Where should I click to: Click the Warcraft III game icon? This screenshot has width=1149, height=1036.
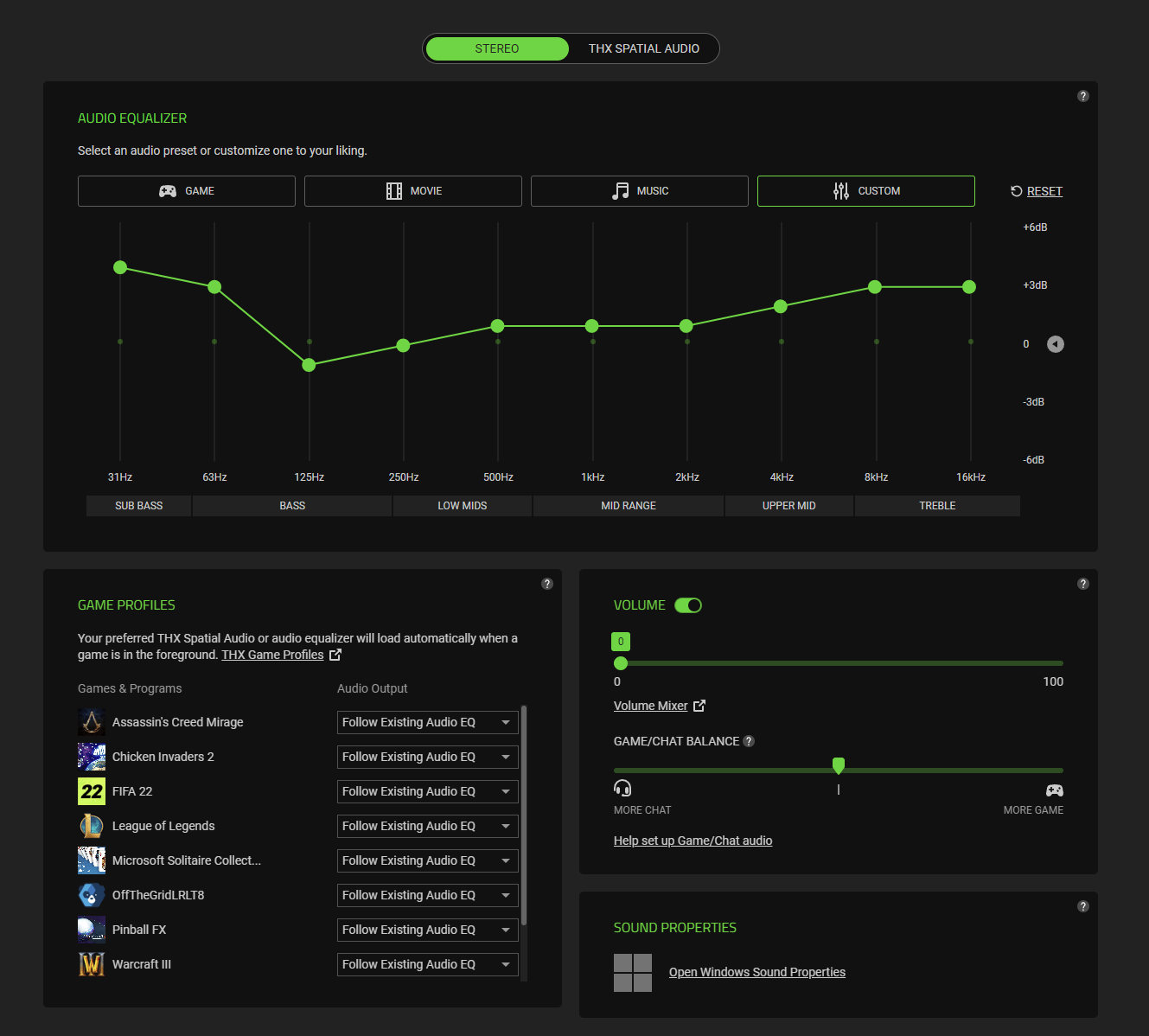[x=92, y=964]
